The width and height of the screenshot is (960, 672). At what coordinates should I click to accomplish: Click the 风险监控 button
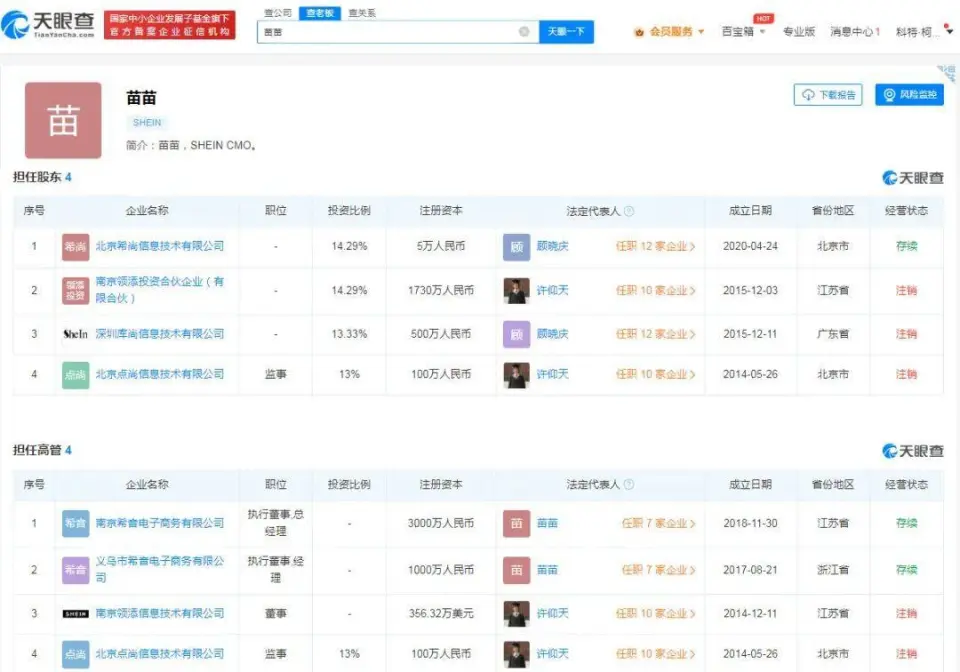[x=909, y=95]
